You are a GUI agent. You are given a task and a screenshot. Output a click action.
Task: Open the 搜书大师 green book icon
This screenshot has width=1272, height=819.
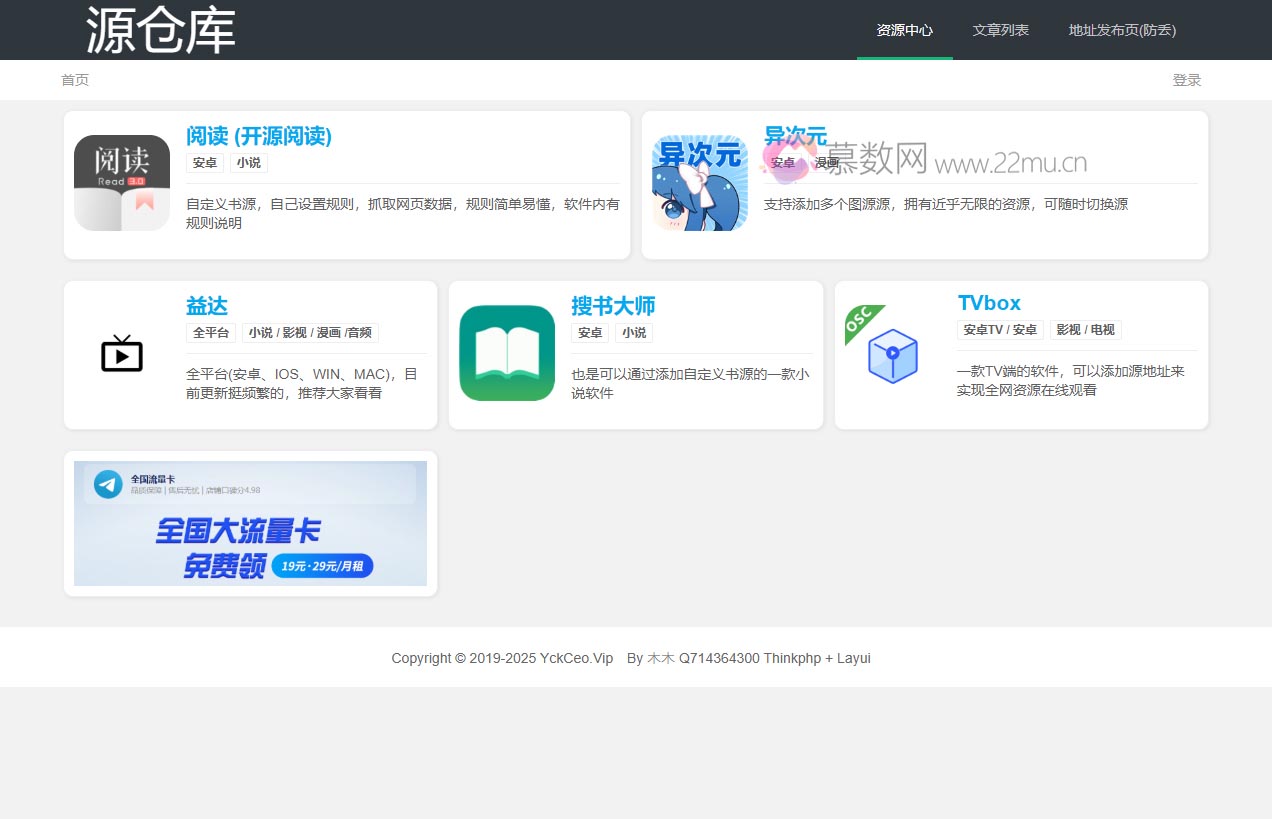(506, 352)
